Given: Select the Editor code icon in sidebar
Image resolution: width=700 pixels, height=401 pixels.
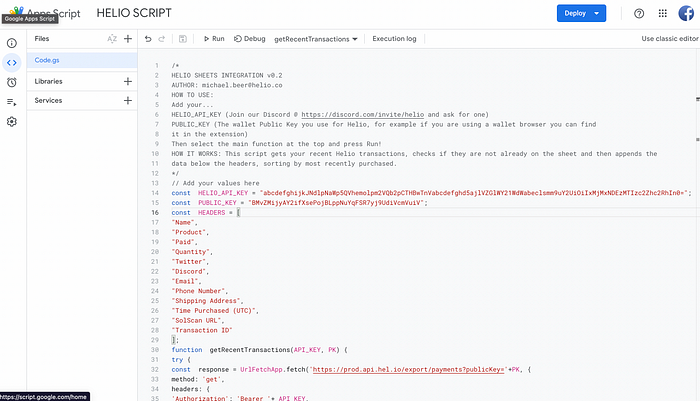Looking at the screenshot, I should (x=12, y=63).
